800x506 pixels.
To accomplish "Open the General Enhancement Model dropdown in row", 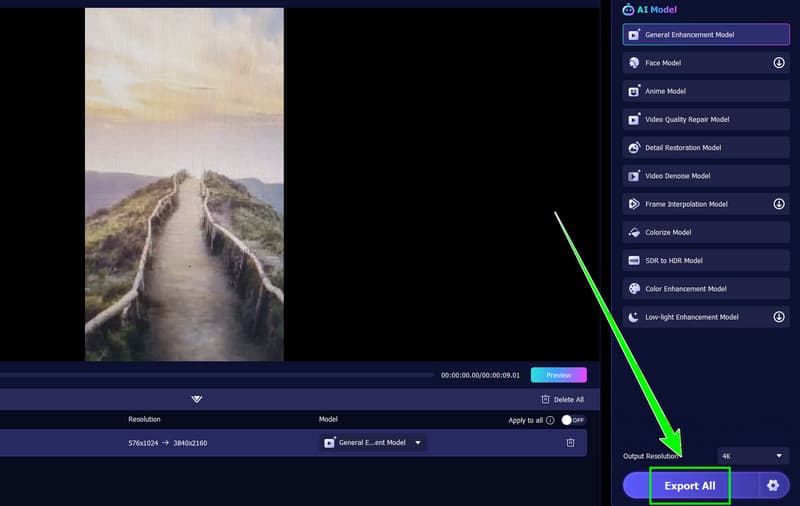I will click(373, 443).
